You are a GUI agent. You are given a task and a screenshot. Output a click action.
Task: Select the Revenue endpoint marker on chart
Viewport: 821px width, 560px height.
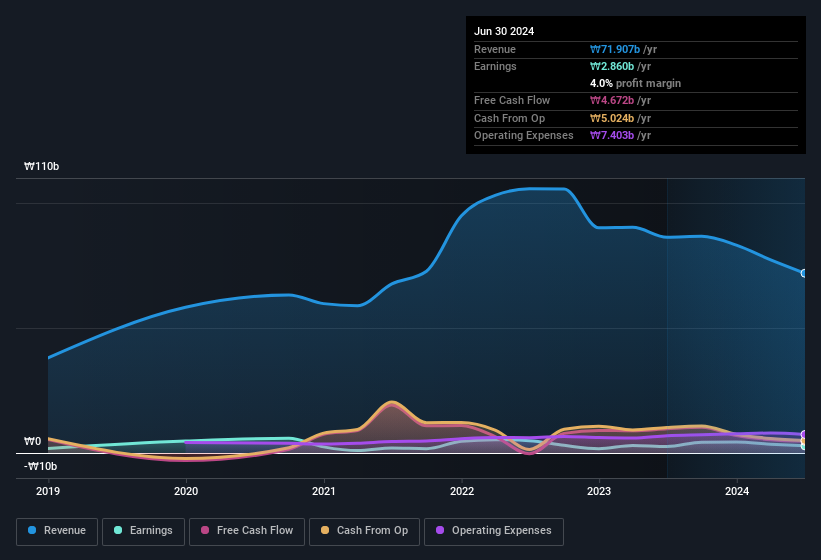[x=804, y=273]
